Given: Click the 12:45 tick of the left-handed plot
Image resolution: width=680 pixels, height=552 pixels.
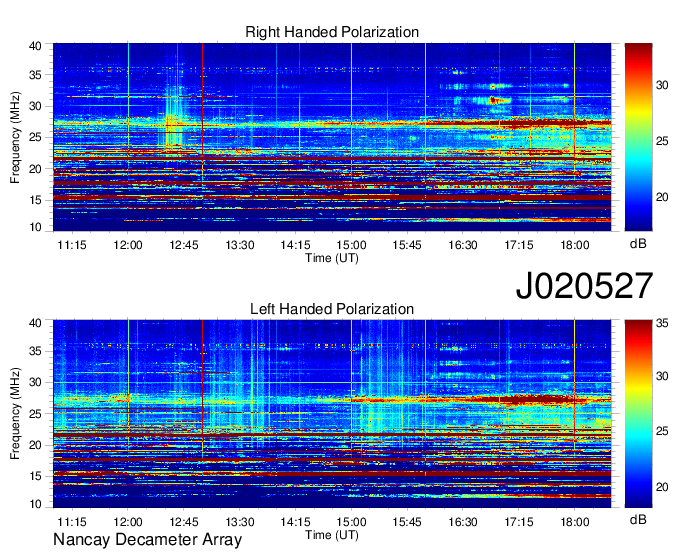Looking at the screenshot, I should [x=184, y=522].
